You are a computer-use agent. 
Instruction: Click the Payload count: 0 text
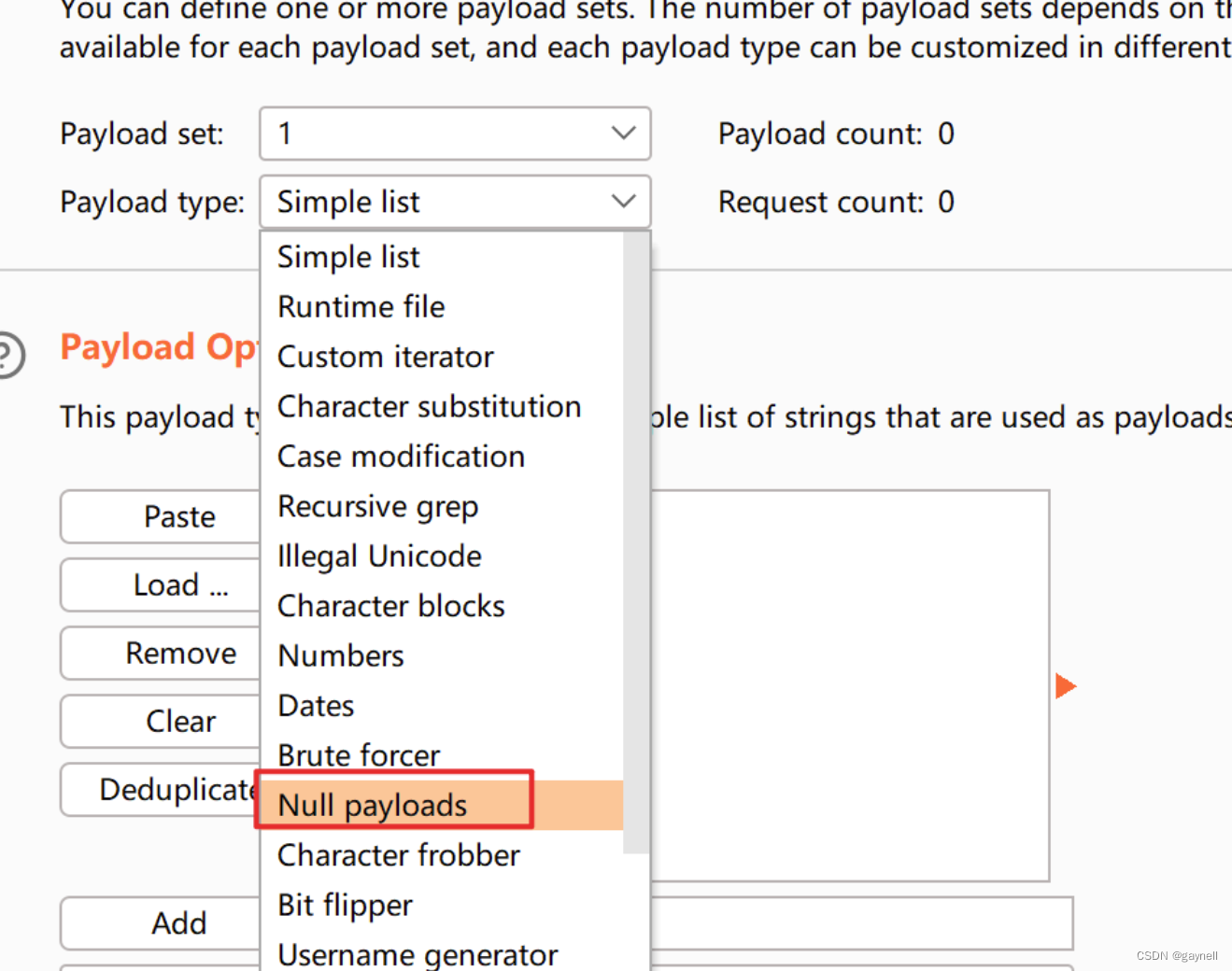point(836,134)
